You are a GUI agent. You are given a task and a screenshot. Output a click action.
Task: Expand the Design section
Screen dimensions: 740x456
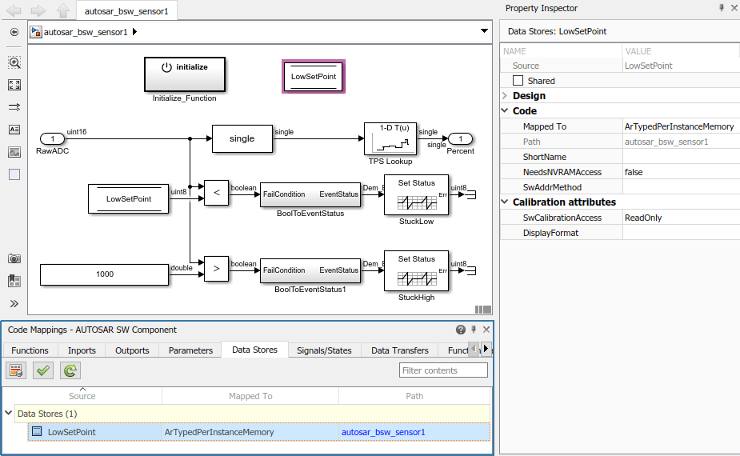coord(505,96)
